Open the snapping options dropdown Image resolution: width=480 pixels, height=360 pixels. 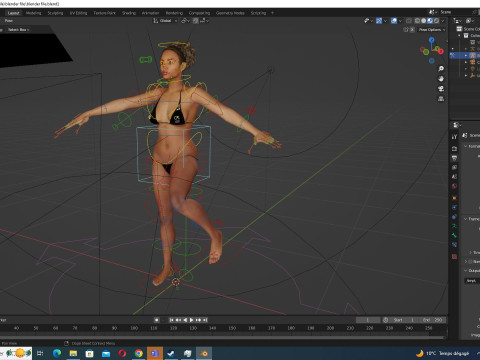204,21
